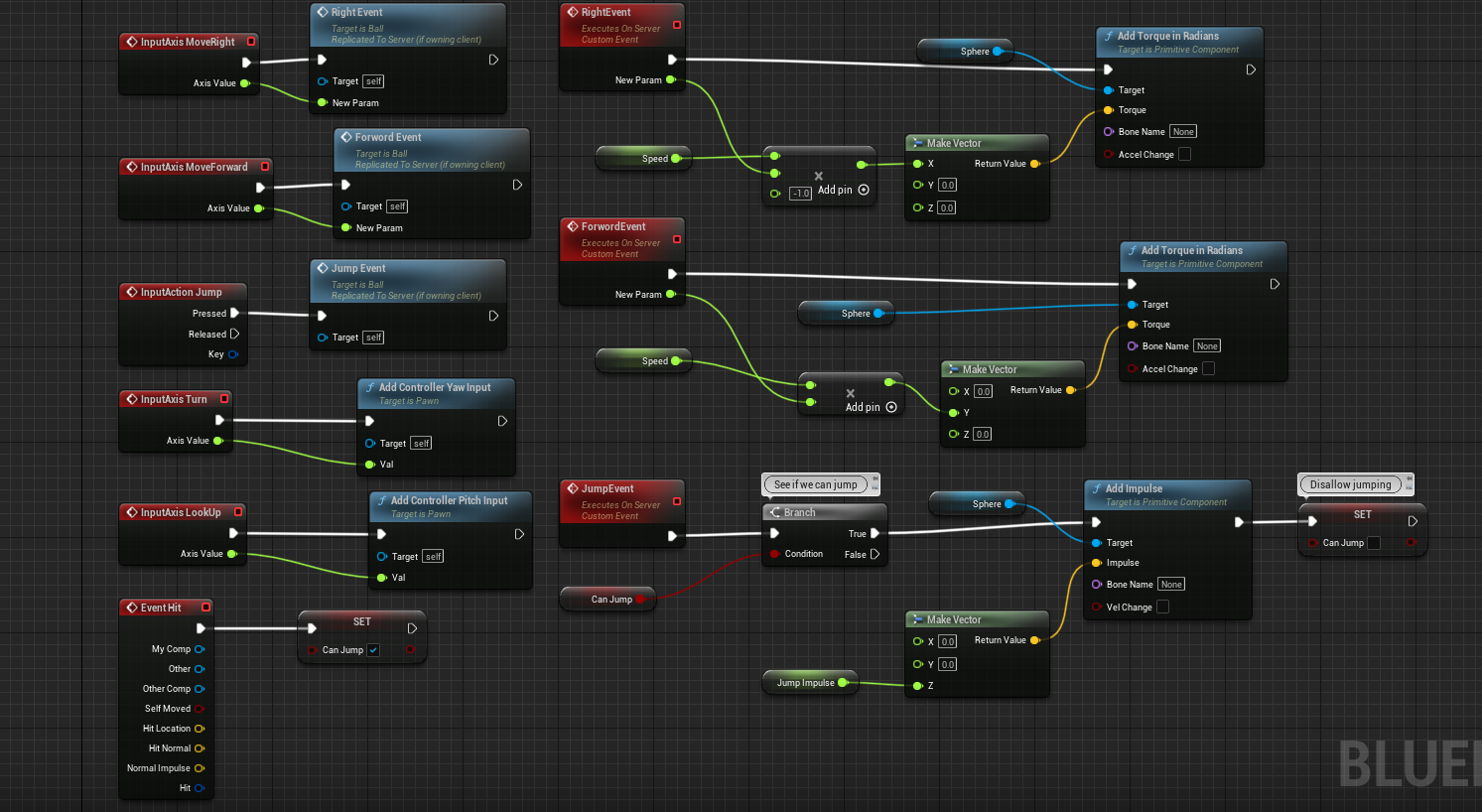The image size is (1482, 812).
Task: Click the Branch node icon
Action: pos(775,512)
